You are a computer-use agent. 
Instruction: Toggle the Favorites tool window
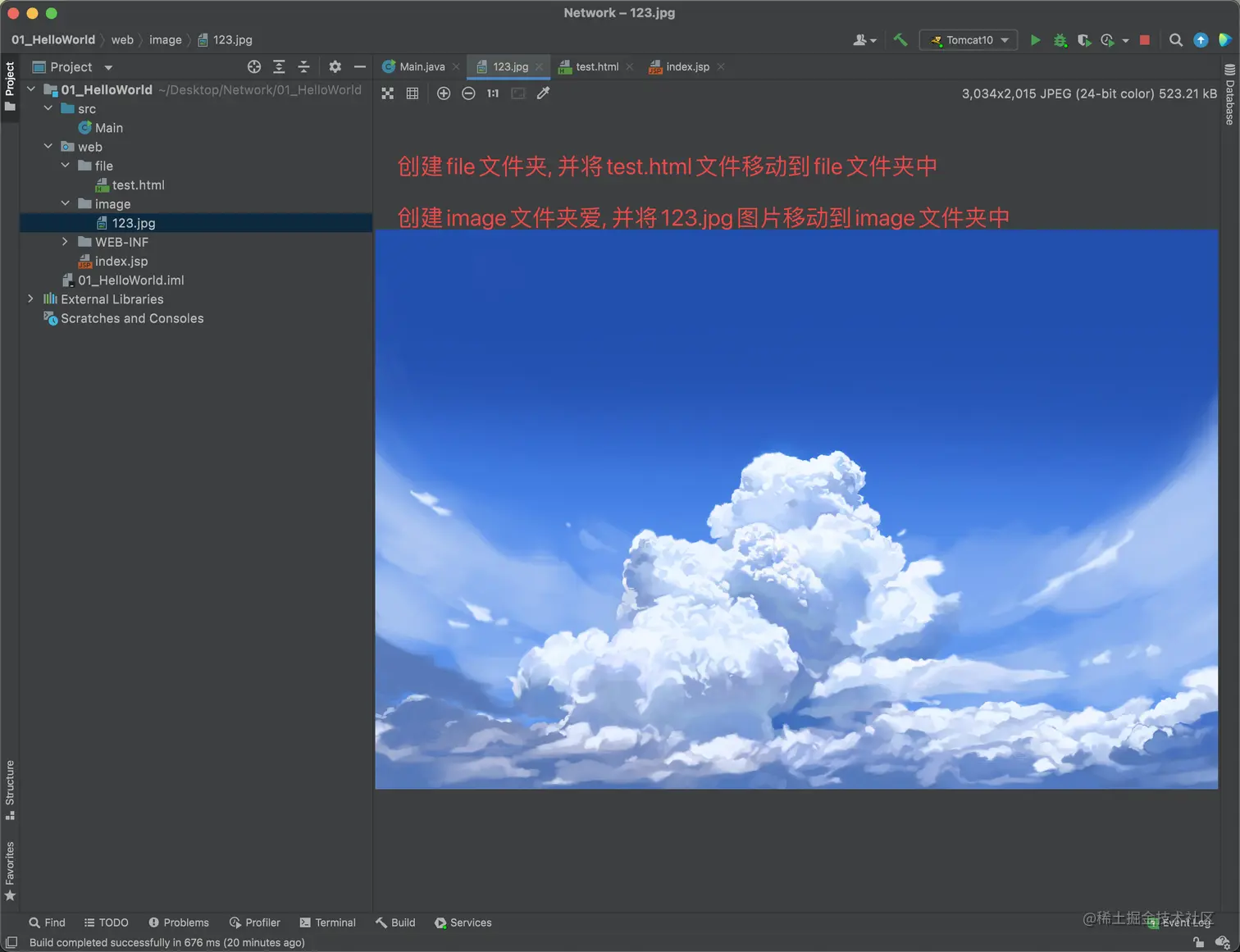pyautogui.click(x=10, y=871)
